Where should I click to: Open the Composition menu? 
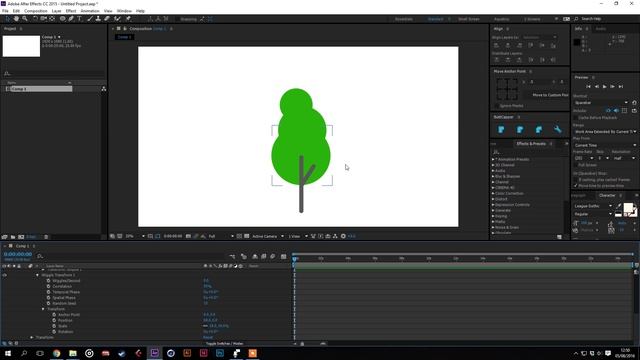(36, 11)
